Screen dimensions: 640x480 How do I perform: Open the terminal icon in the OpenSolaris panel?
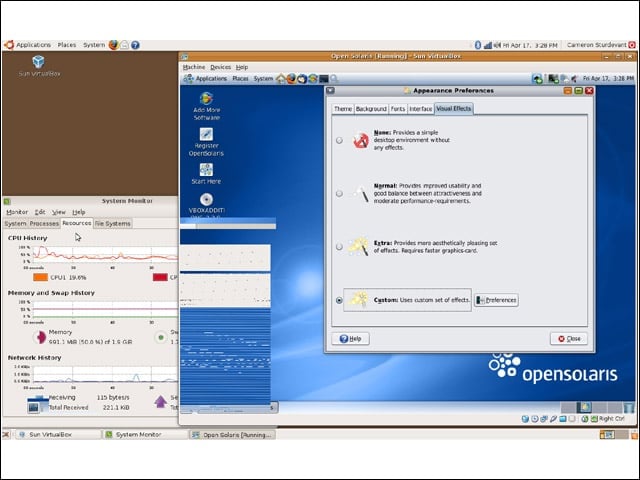click(324, 79)
